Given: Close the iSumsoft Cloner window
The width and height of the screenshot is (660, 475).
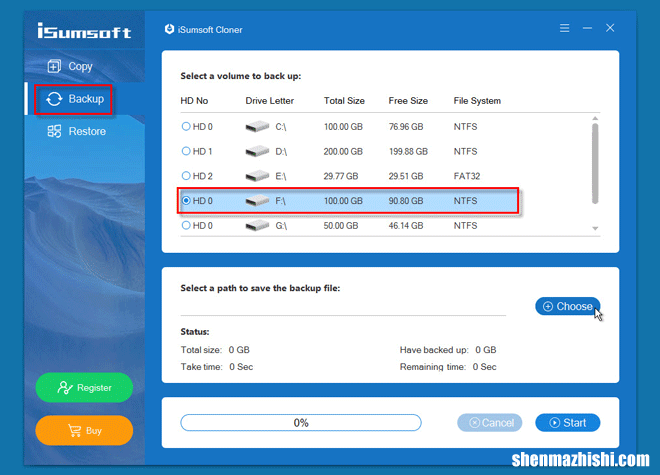Looking at the screenshot, I should (610, 28).
